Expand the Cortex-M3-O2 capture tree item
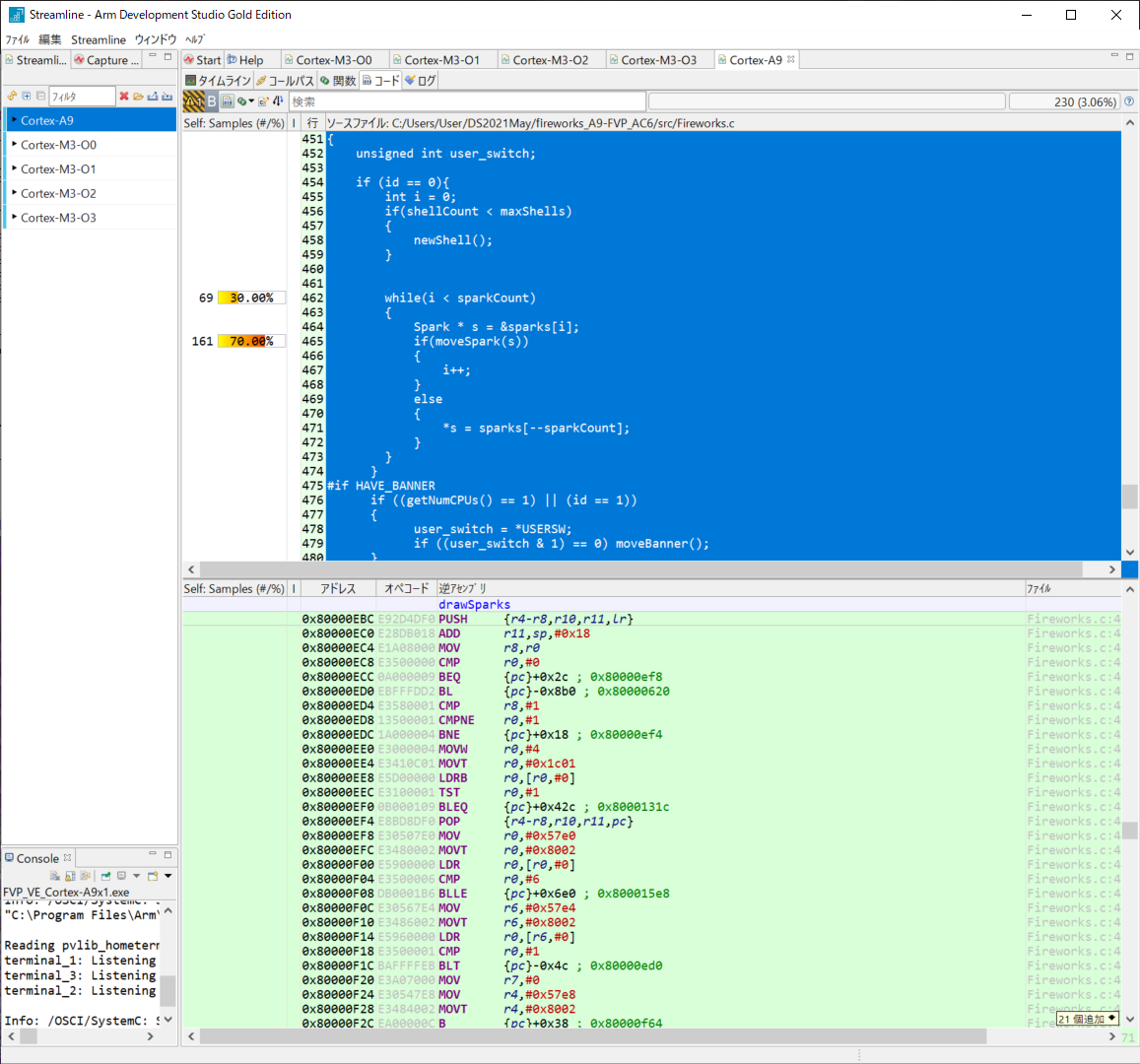 coord(14,192)
